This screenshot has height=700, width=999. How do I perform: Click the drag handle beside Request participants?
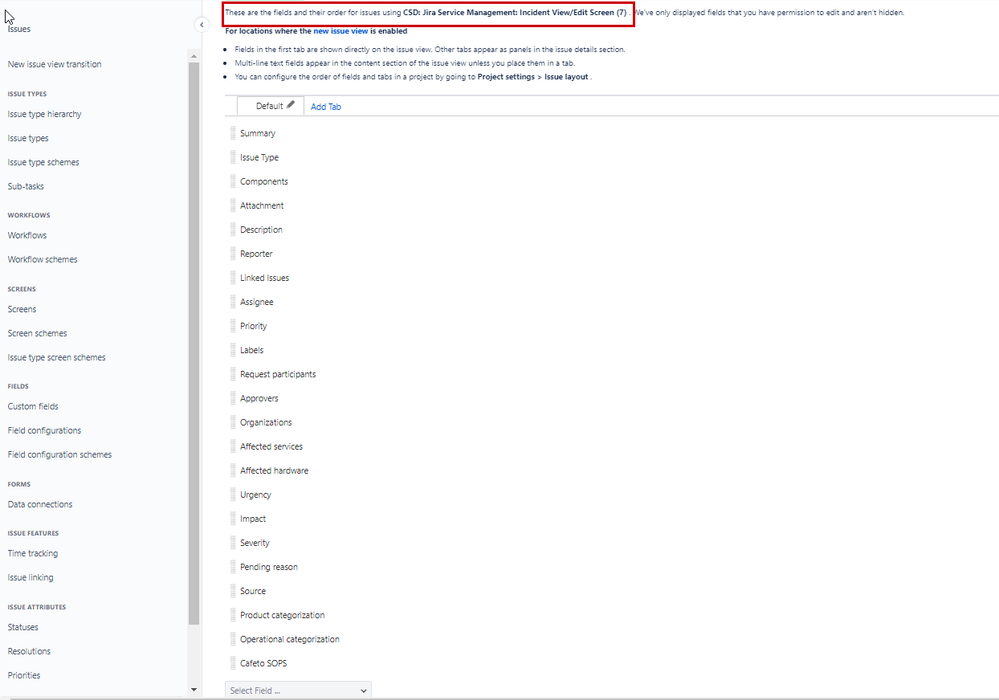click(233, 375)
